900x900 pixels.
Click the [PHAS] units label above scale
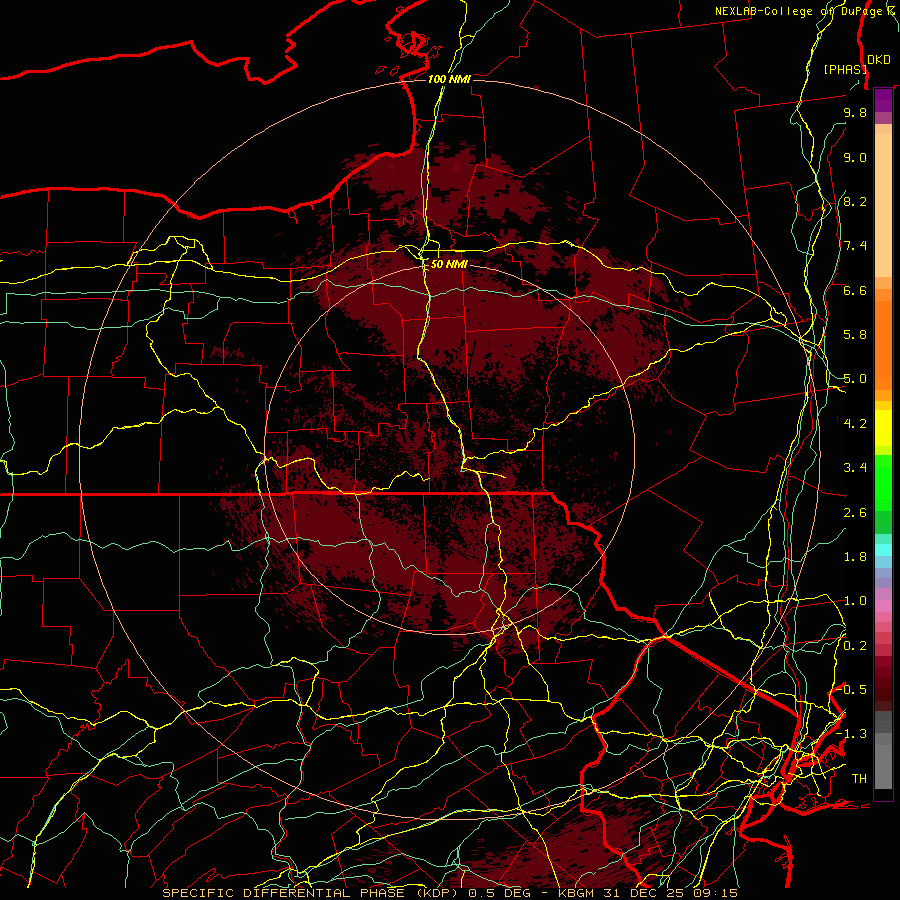(845, 69)
